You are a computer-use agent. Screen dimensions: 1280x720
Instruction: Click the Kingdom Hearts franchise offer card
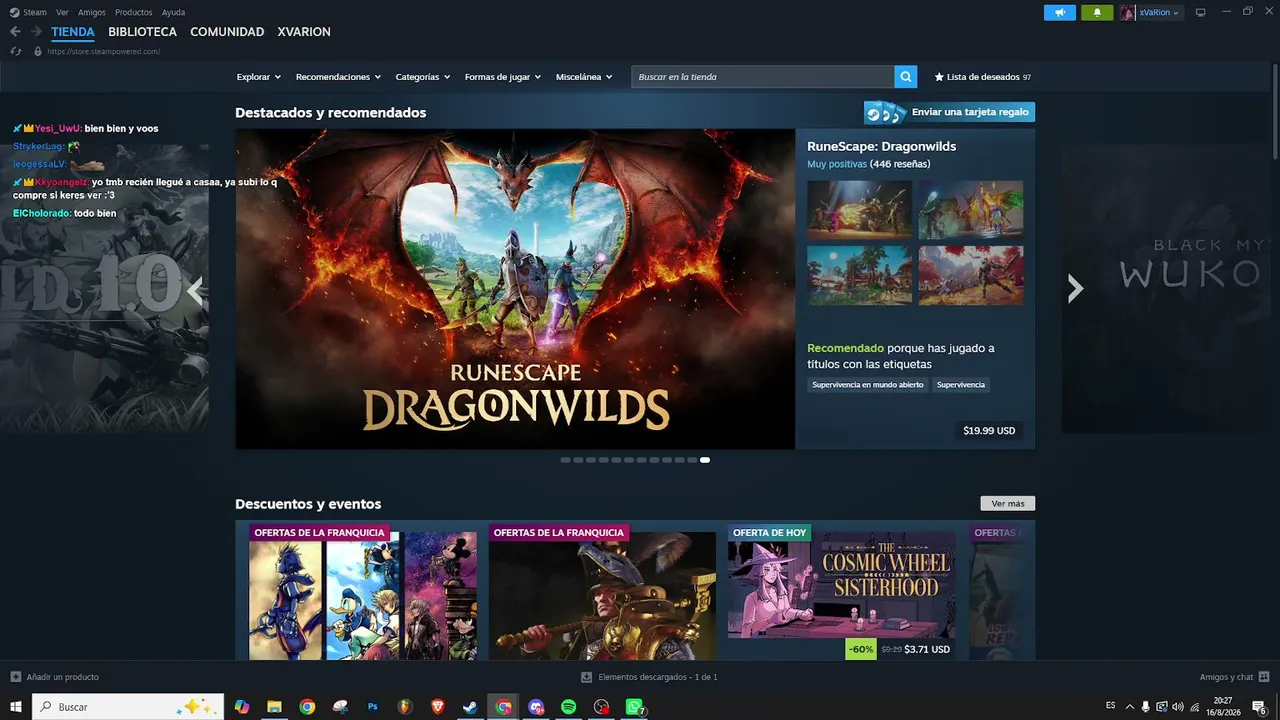point(363,594)
